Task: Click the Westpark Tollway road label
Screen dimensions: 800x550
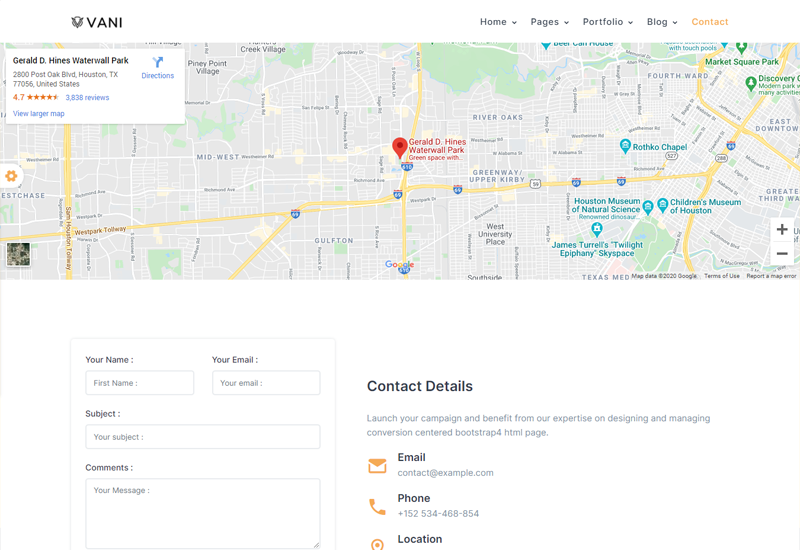Action: tap(101, 231)
